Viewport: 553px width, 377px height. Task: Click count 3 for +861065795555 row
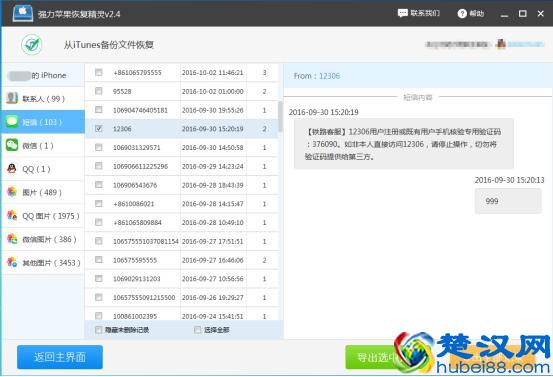265,73
